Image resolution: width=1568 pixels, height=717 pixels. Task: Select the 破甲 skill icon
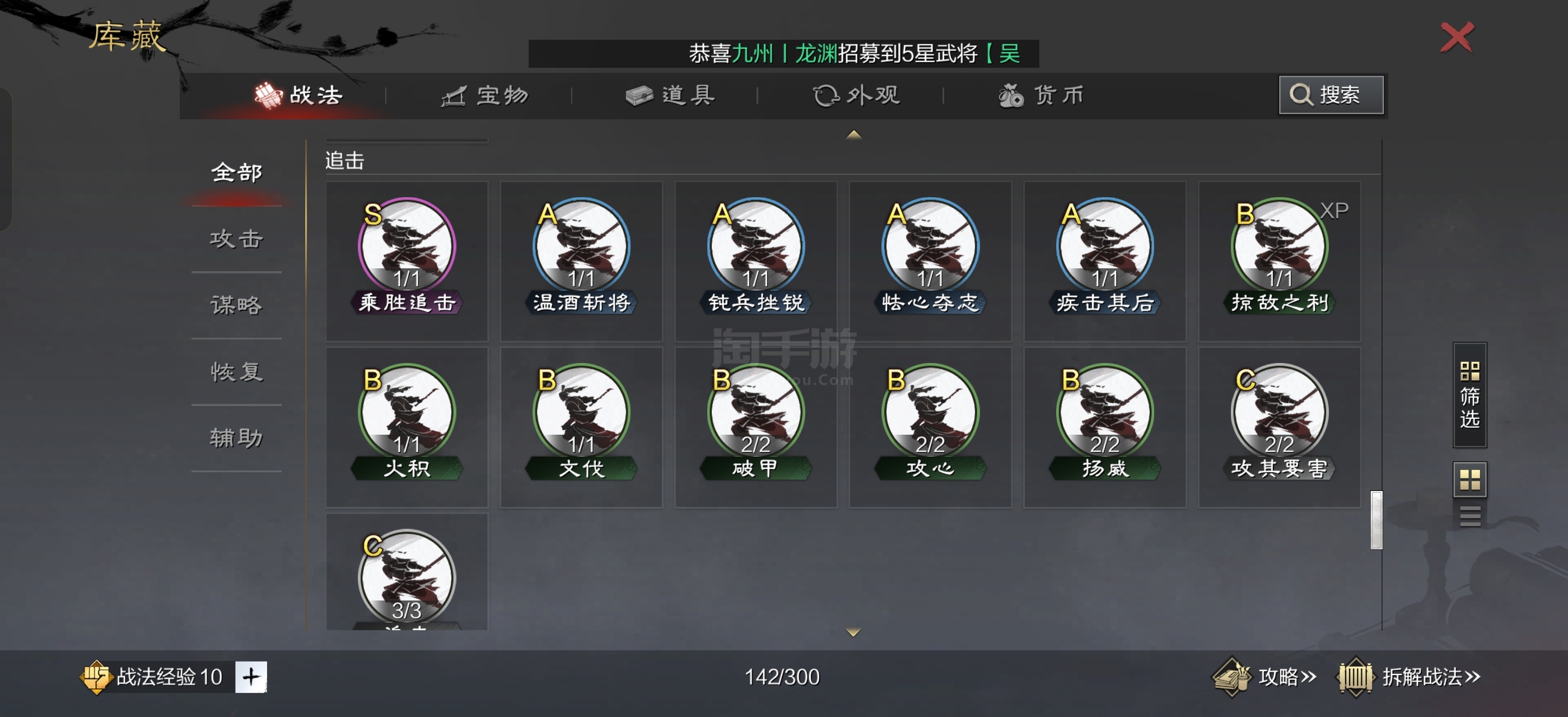coord(755,412)
